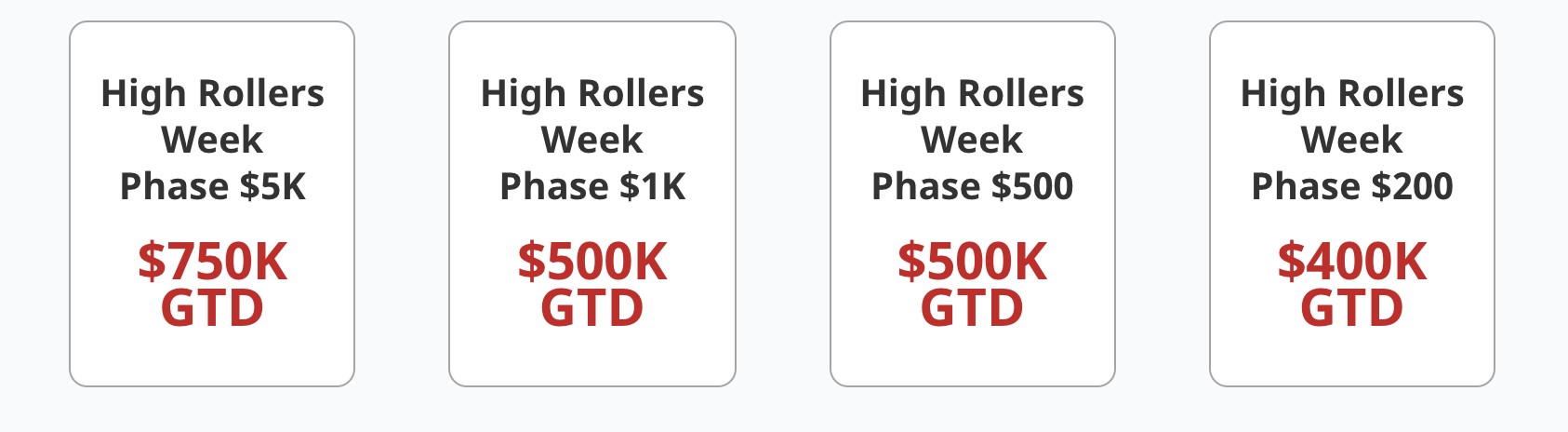
Task: Select the 'Phase $5K' title line
Action: pos(212,187)
